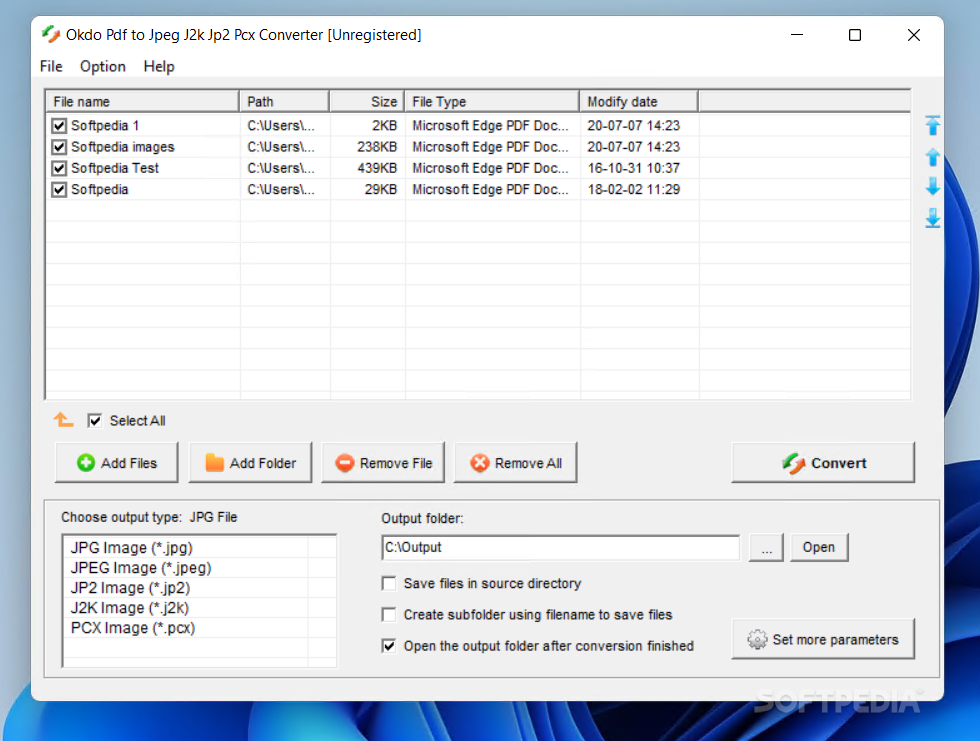
Task: Click the Output folder path field
Action: tap(561, 547)
